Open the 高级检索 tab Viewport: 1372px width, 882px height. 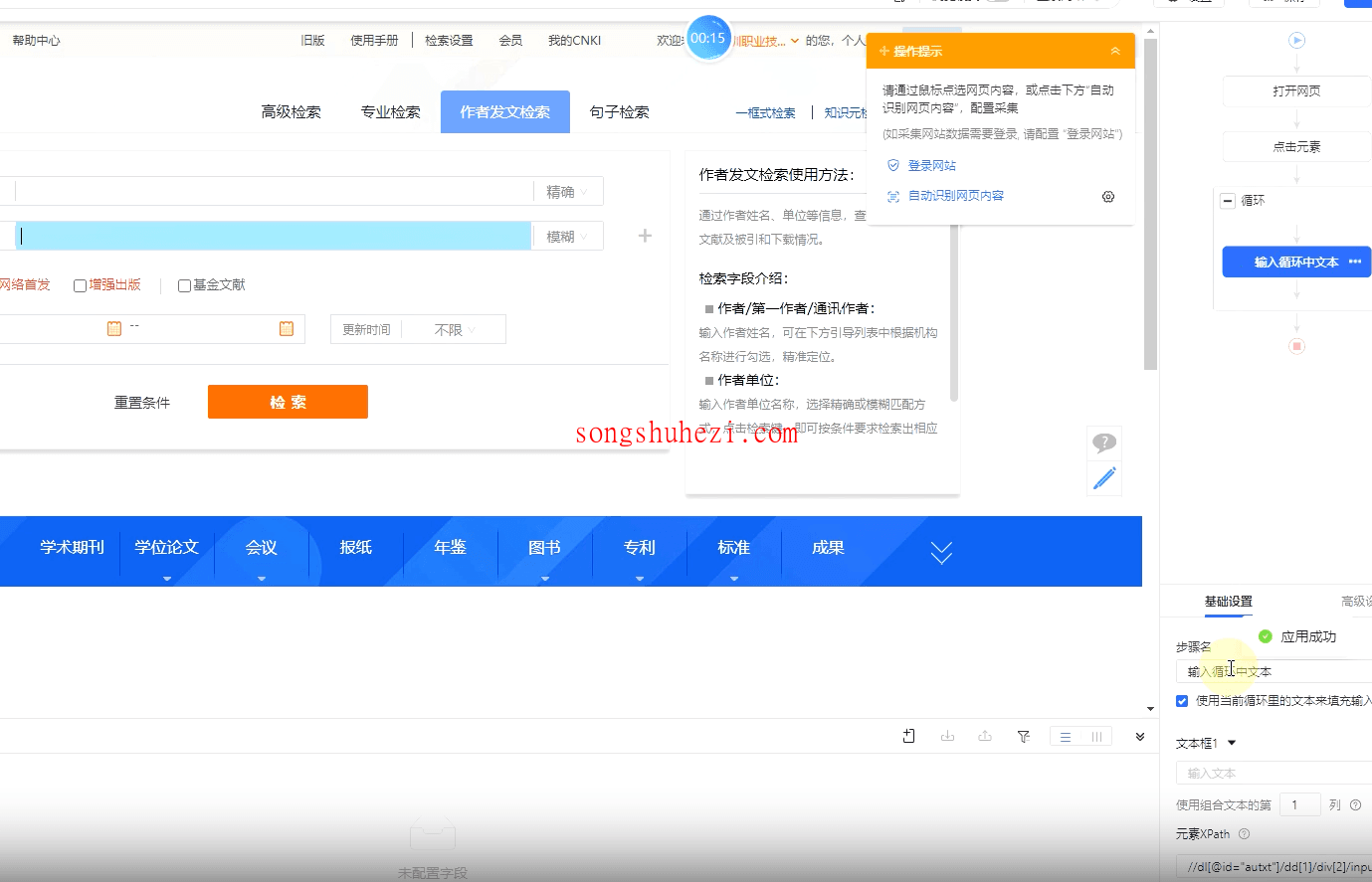(291, 111)
